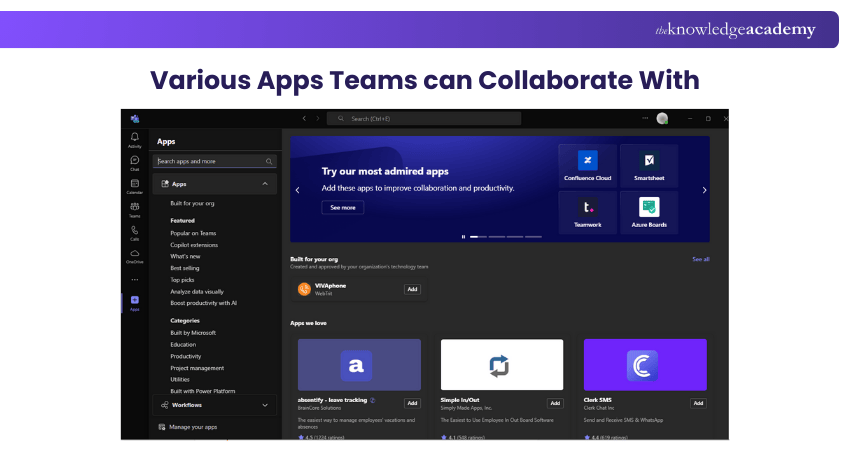
Task: Add the Simple In/Out app
Action: (x=555, y=403)
